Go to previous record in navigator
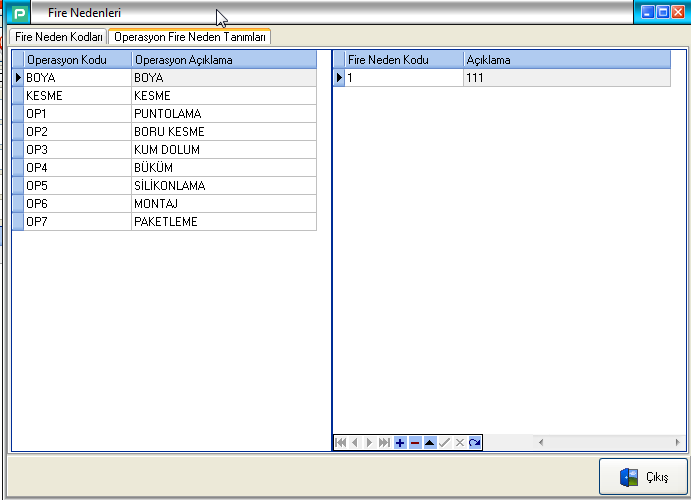691x500 pixels. 355,442
